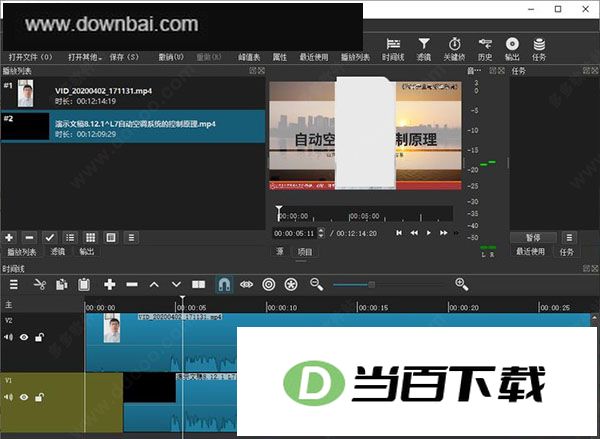Hide the V2 track eye icon
Screen dimensions: 600x439
24,337
